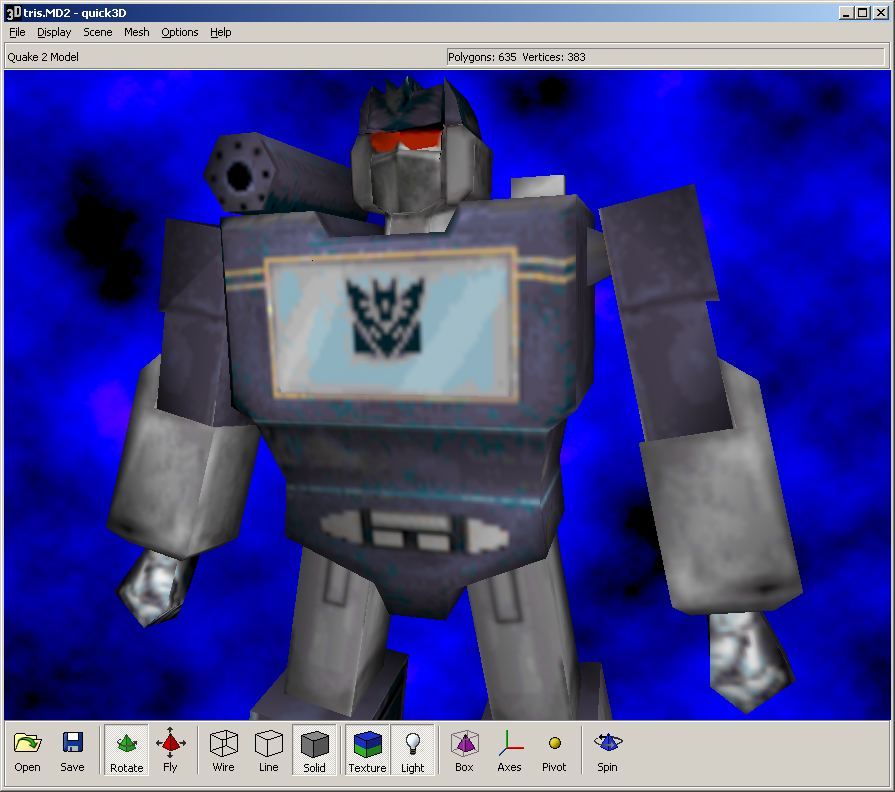895x792 pixels.
Task: Switch to Fly navigation mode
Action: coord(170,751)
